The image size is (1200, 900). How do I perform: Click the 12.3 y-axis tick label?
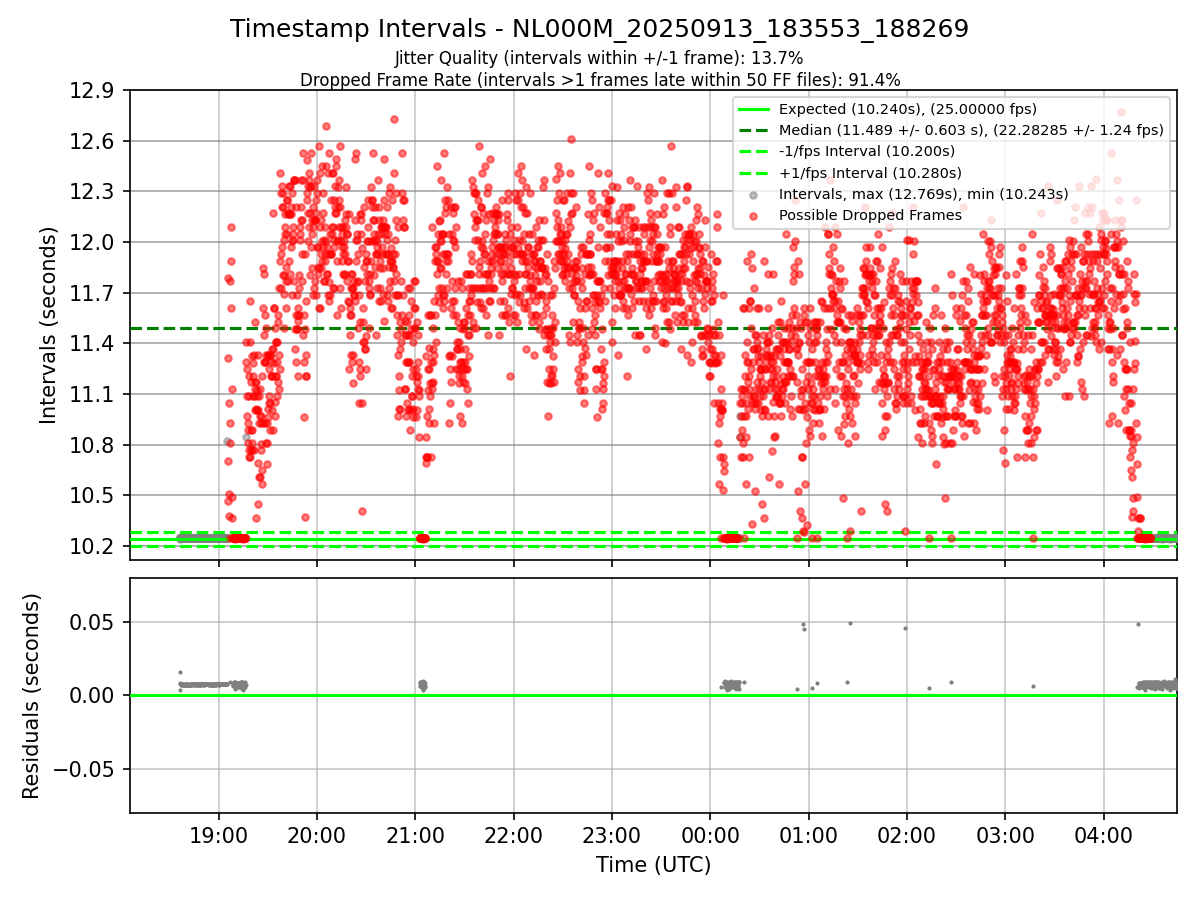(x=91, y=192)
